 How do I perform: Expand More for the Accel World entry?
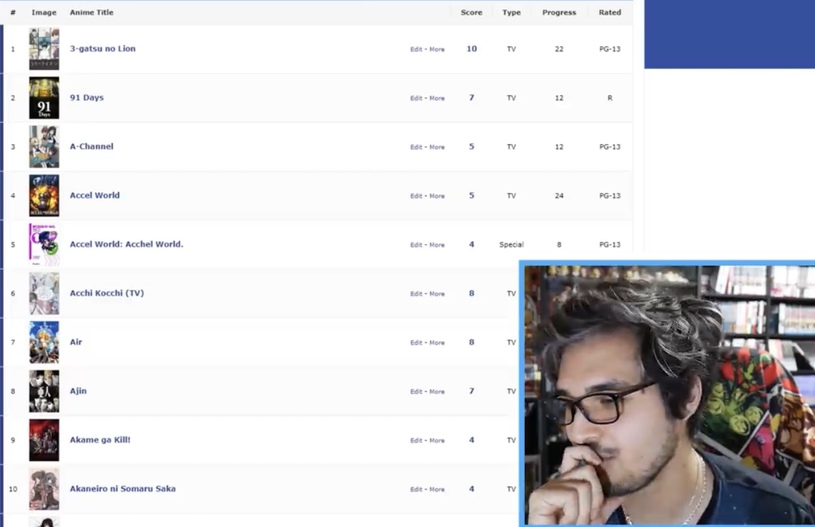coord(437,196)
